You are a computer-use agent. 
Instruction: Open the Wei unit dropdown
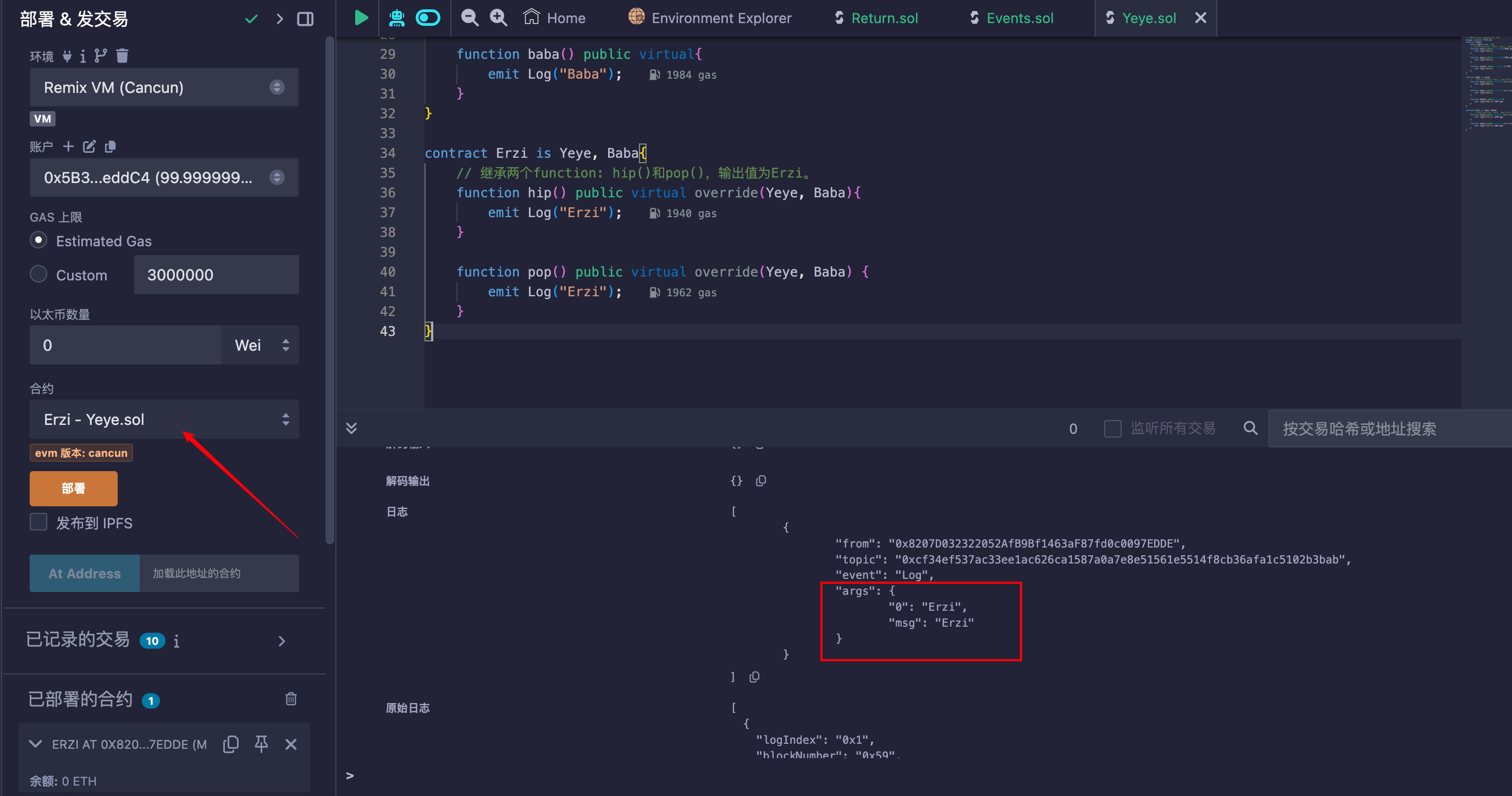pyautogui.click(x=261, y=345)
